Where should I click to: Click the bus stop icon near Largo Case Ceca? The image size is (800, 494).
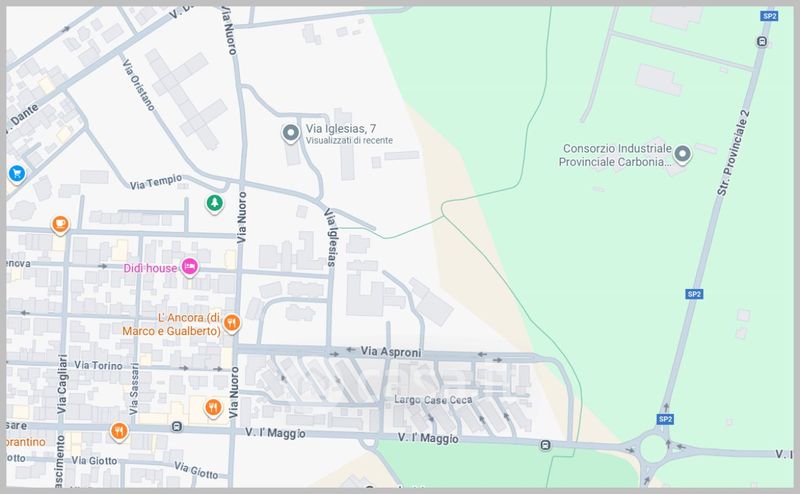coord(545,445)
